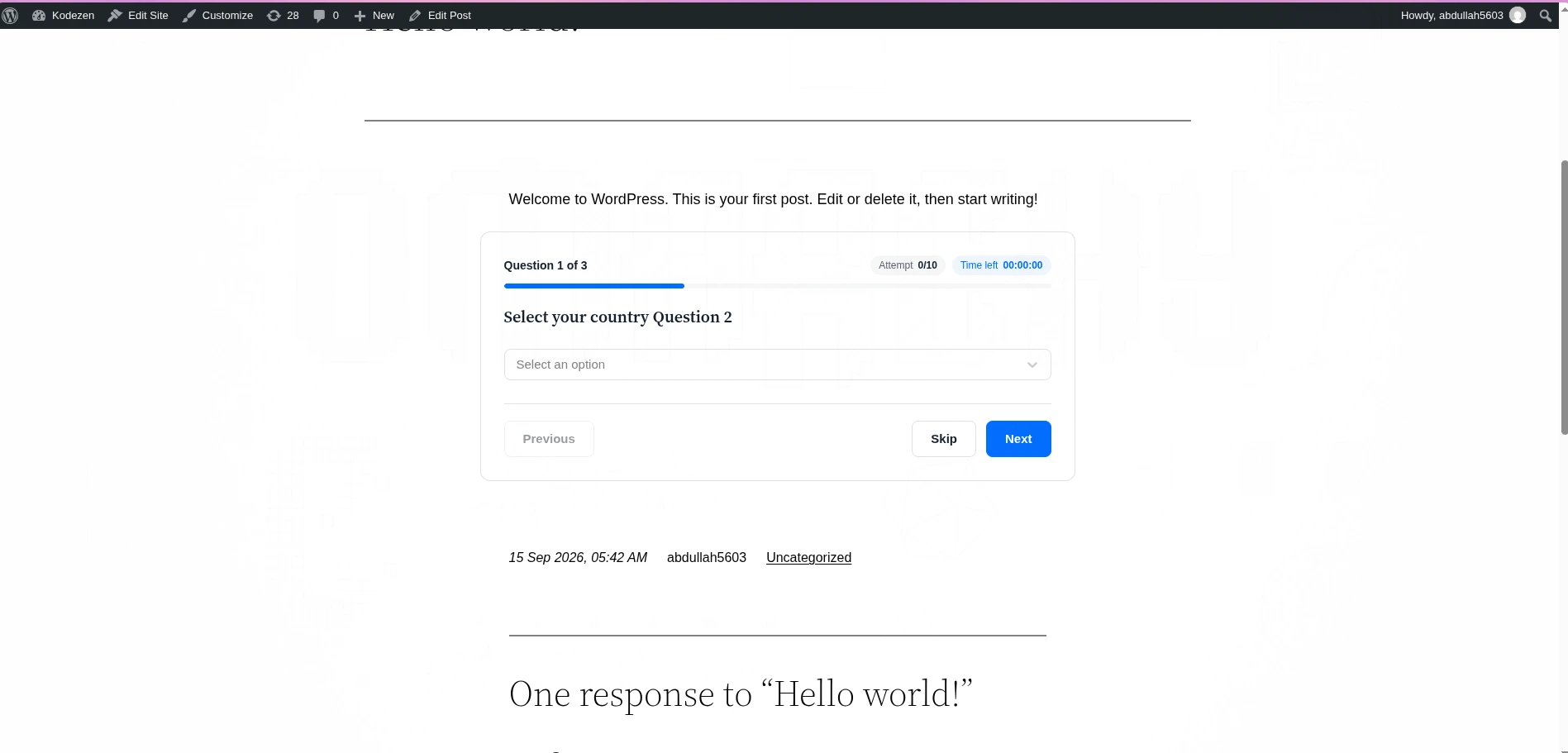Click the 28 updates count
Screen dimensions: 1568x753
[x=293, y=16]
